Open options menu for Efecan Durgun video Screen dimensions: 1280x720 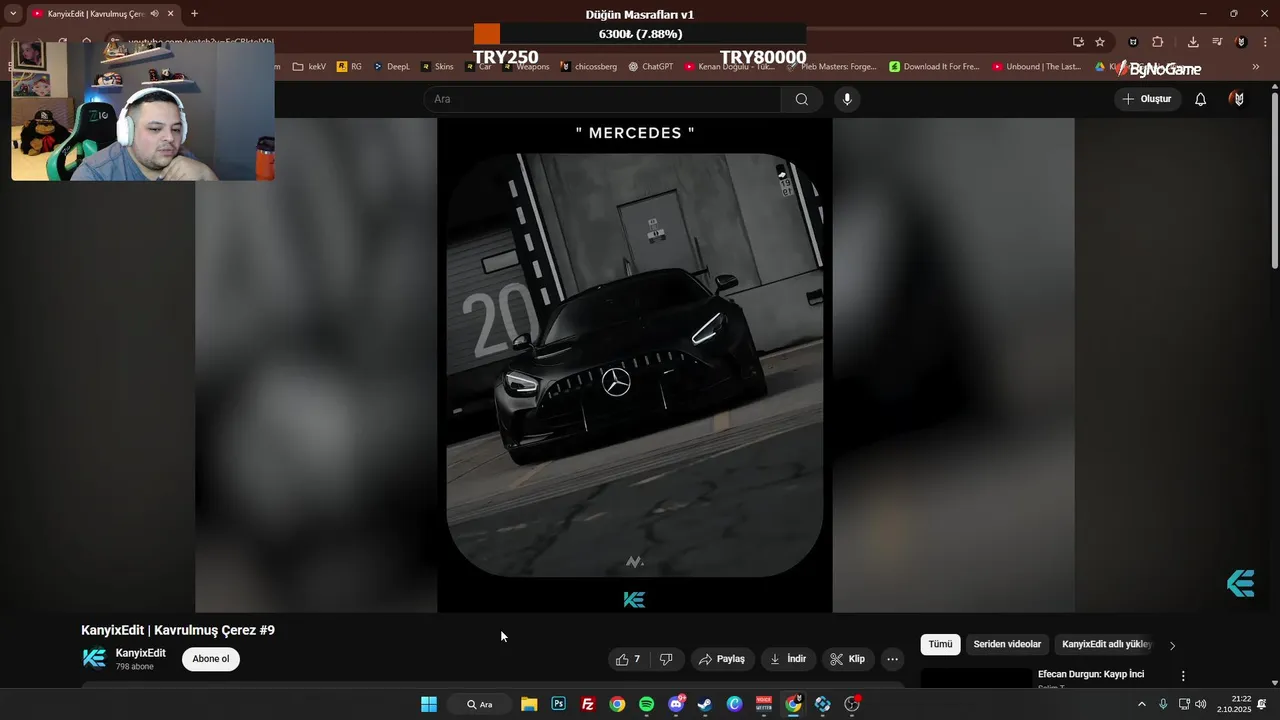click(x=1183, y=676)
